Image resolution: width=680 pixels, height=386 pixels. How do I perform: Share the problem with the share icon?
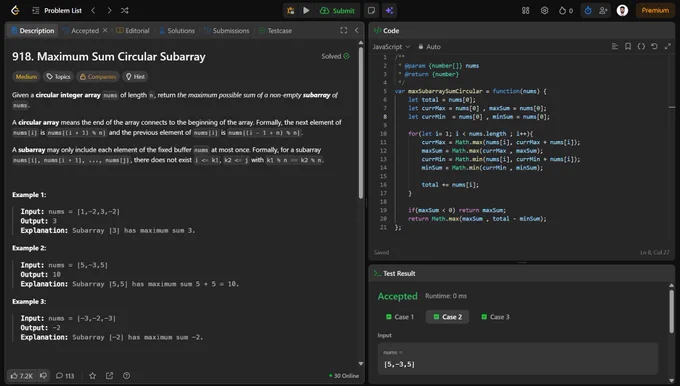click(109, 376)
